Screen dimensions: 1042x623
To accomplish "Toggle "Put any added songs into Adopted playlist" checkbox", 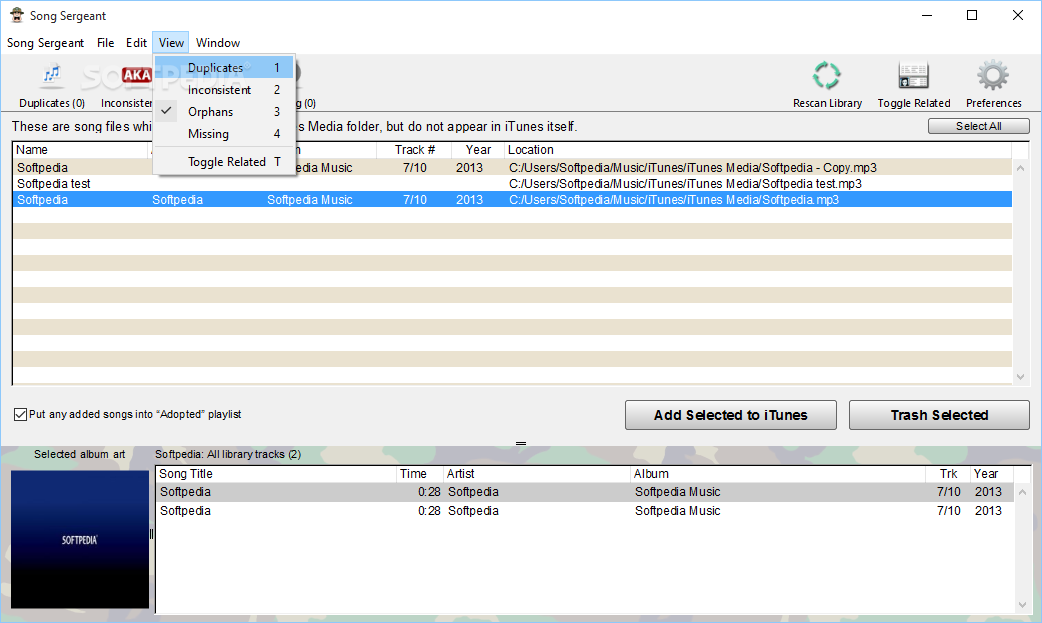I will 21,414.
